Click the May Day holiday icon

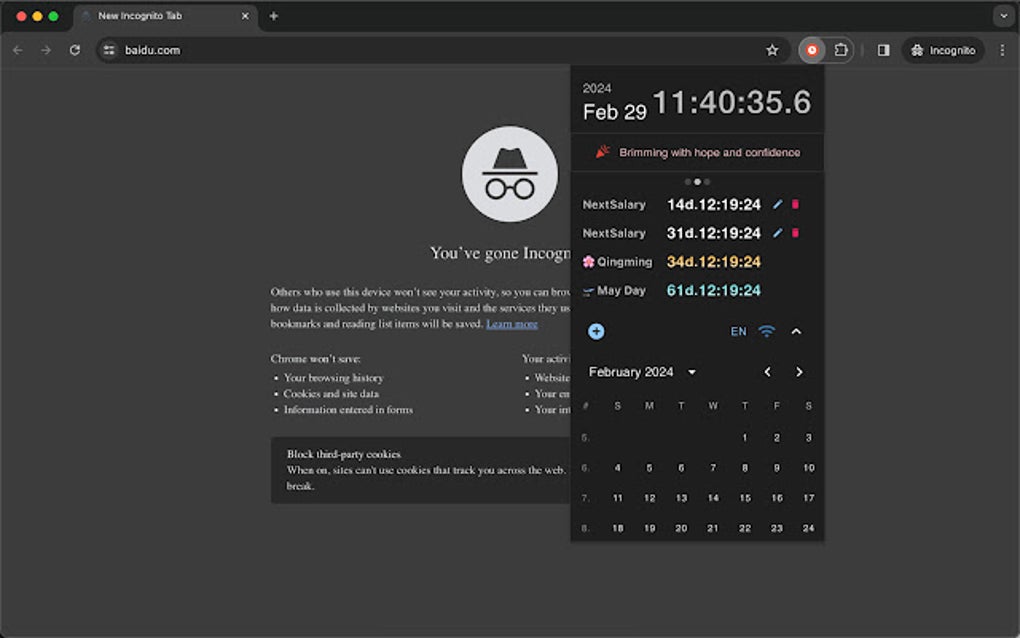pyautogui.click(x=589, y=291)
